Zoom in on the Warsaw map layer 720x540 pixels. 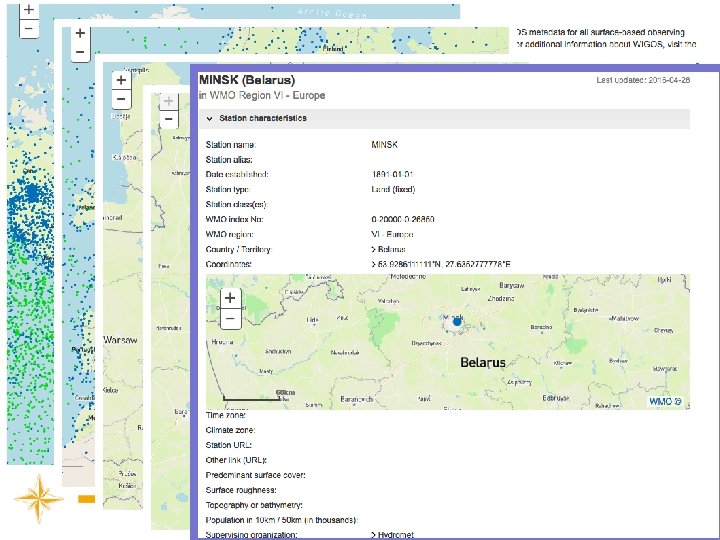(121, 80)
